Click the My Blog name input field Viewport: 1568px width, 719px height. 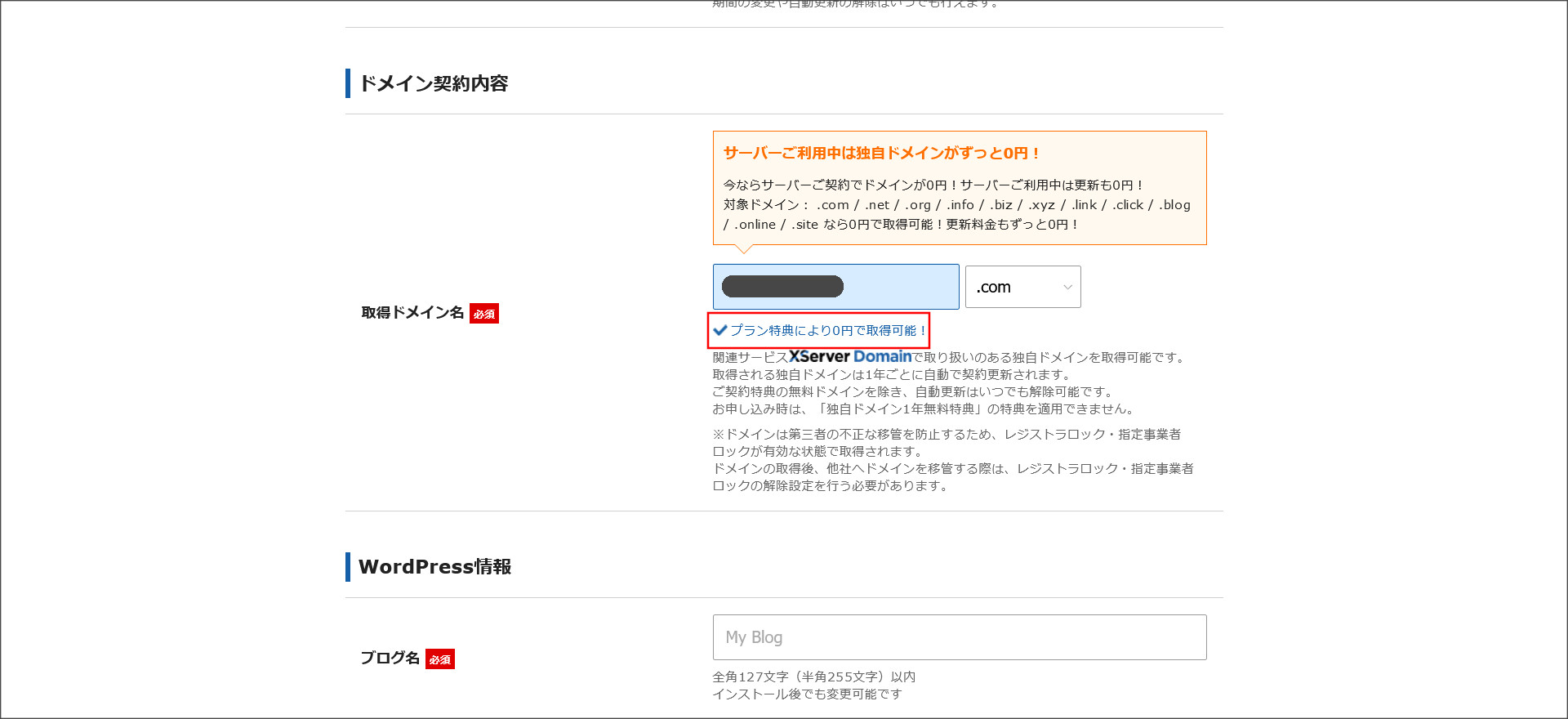[959, 637]
